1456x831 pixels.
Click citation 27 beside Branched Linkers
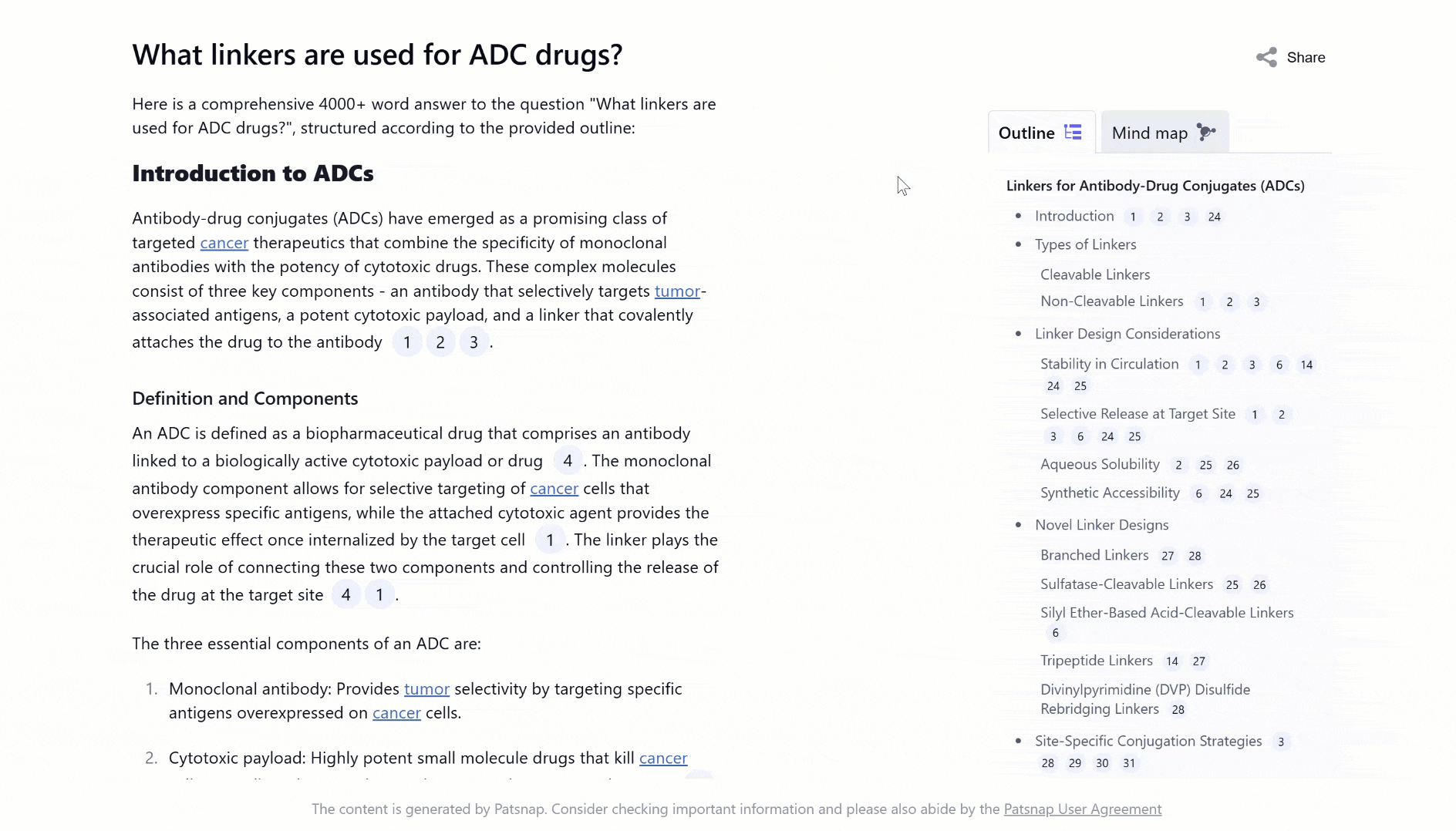[1168, 556]
